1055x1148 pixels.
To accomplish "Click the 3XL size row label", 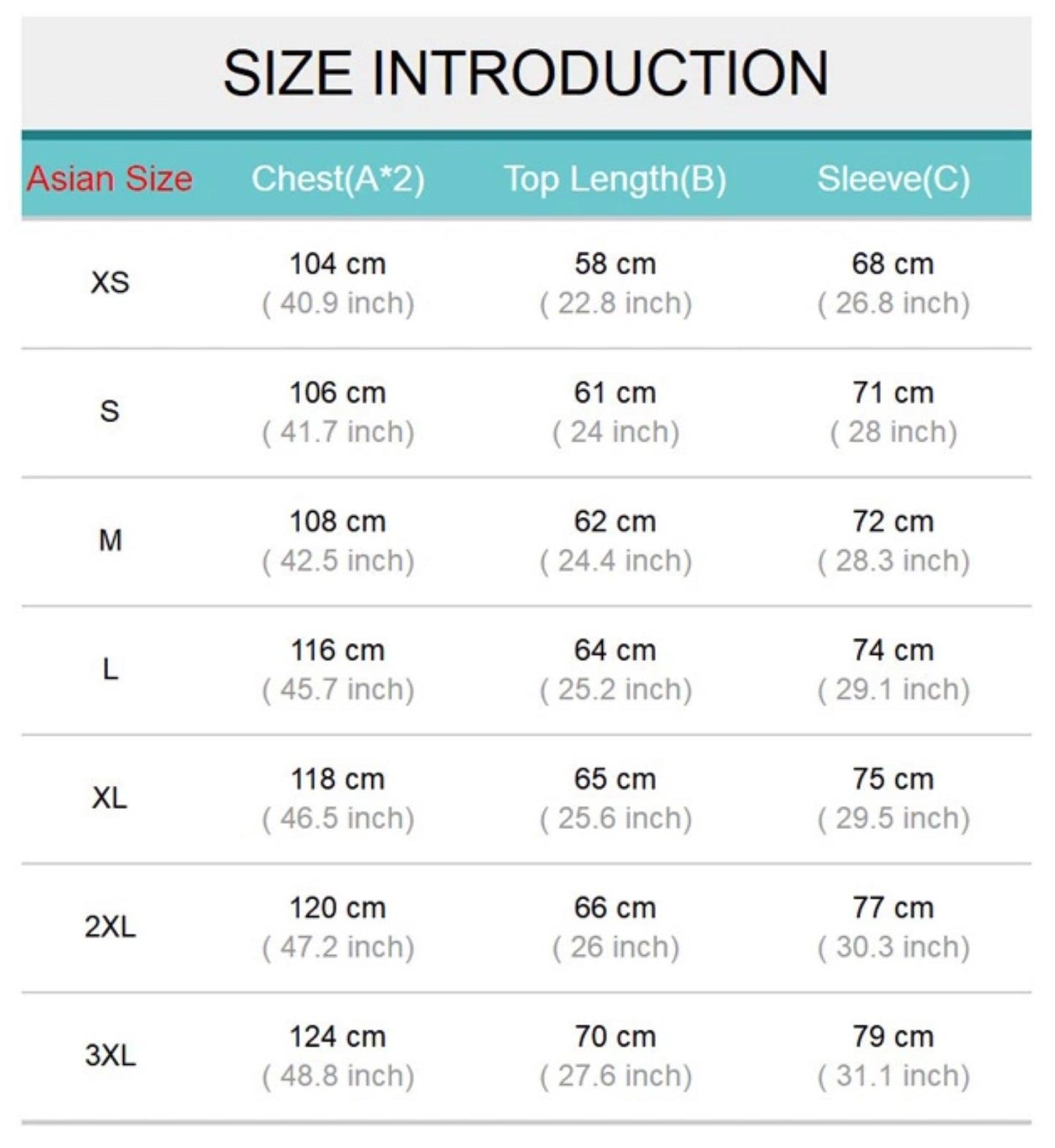I will (110, 1055).
